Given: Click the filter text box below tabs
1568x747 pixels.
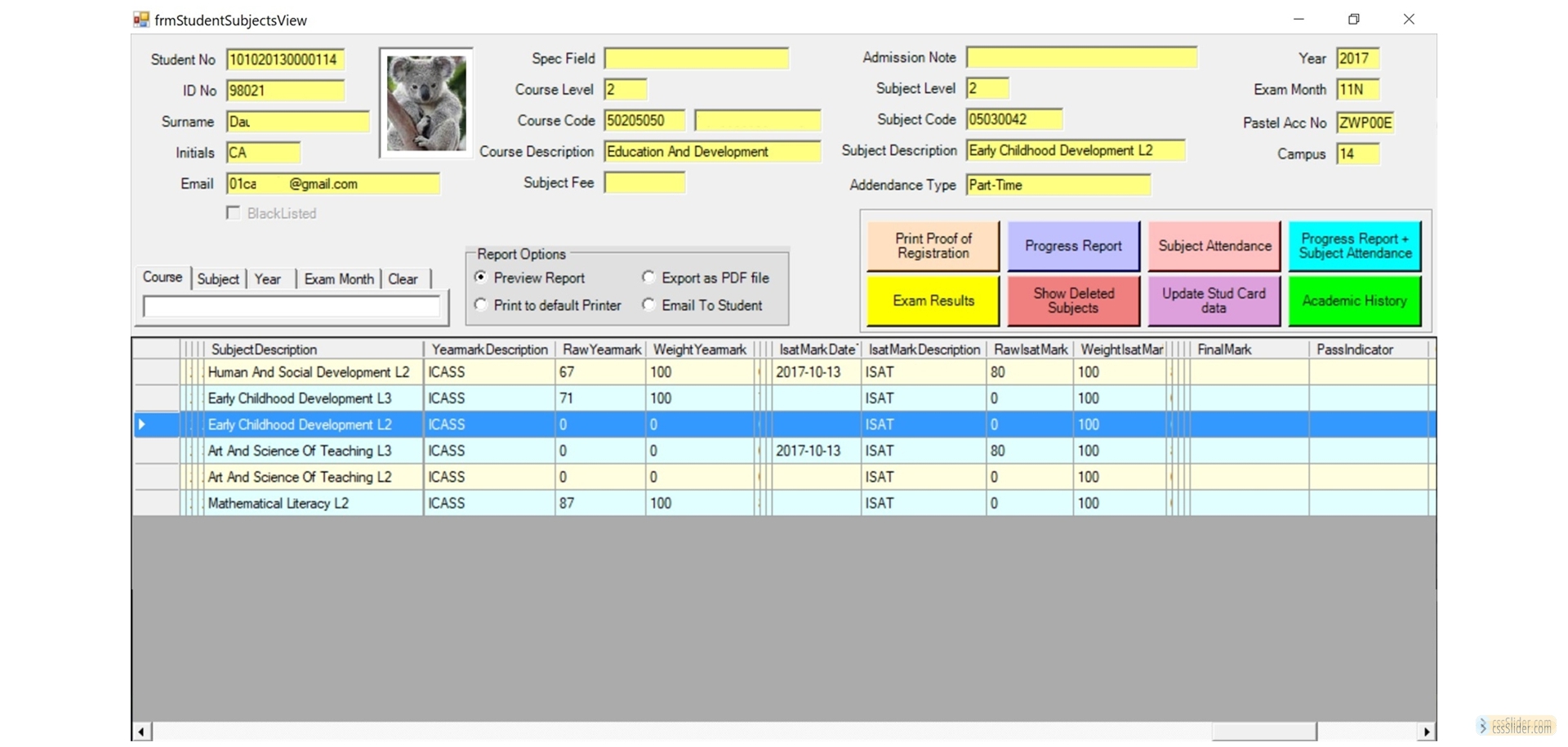Looking at the screenshot, I should point(292,307).
